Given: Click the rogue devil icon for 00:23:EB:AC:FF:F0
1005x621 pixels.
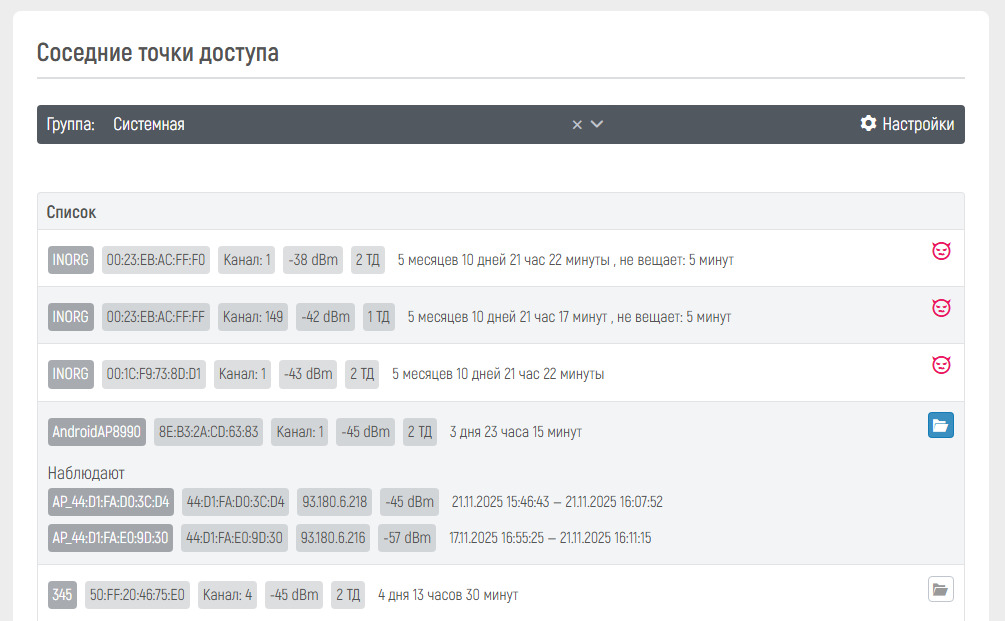Looking at the screenshot, I should 941,251.
